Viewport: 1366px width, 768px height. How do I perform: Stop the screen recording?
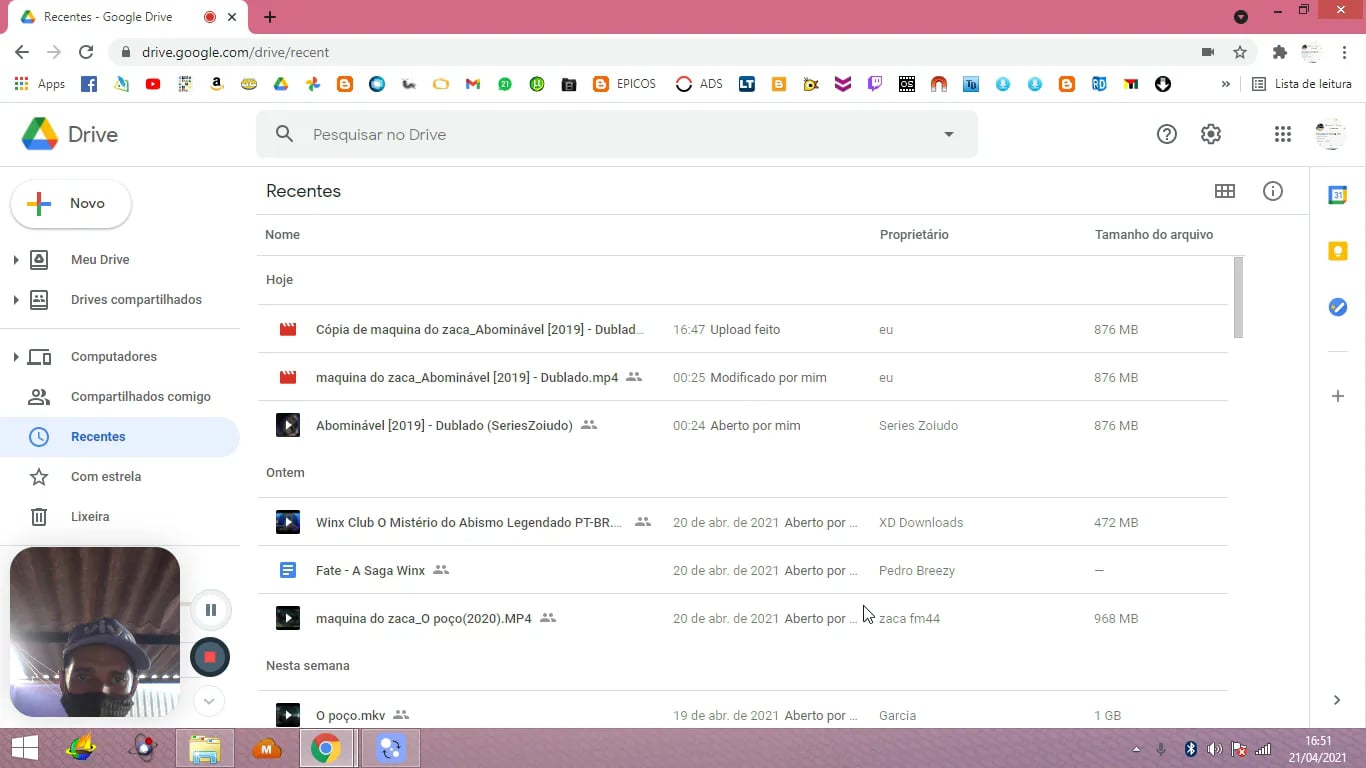210,657
